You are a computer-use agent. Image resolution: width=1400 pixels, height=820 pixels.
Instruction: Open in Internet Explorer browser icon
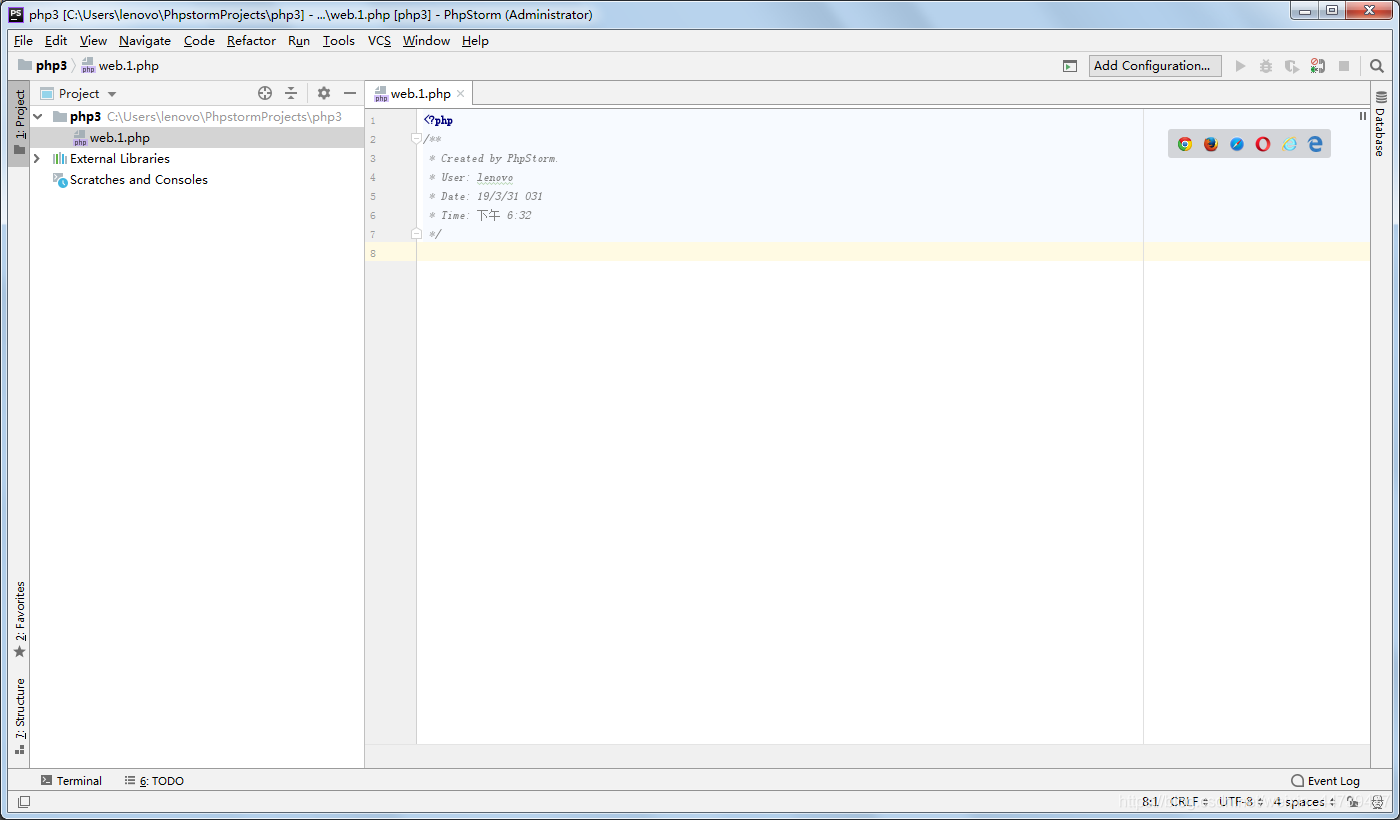click(x=1289, y=144)
